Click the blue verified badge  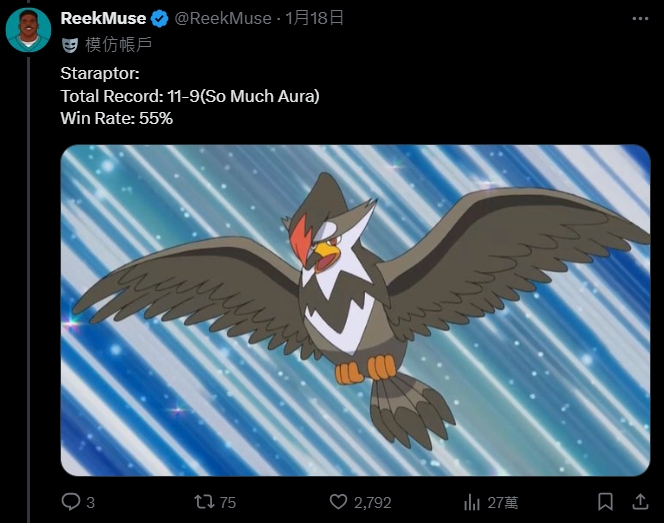point(160,19)
